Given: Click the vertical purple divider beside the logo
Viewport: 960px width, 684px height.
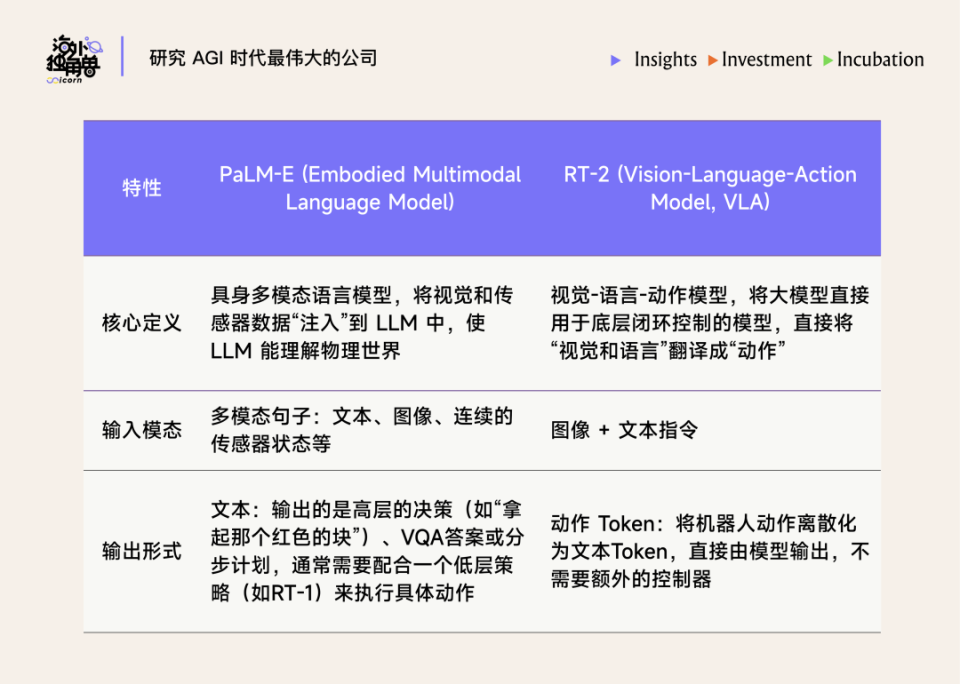Looking at the screenshot, I should [122, 56].
